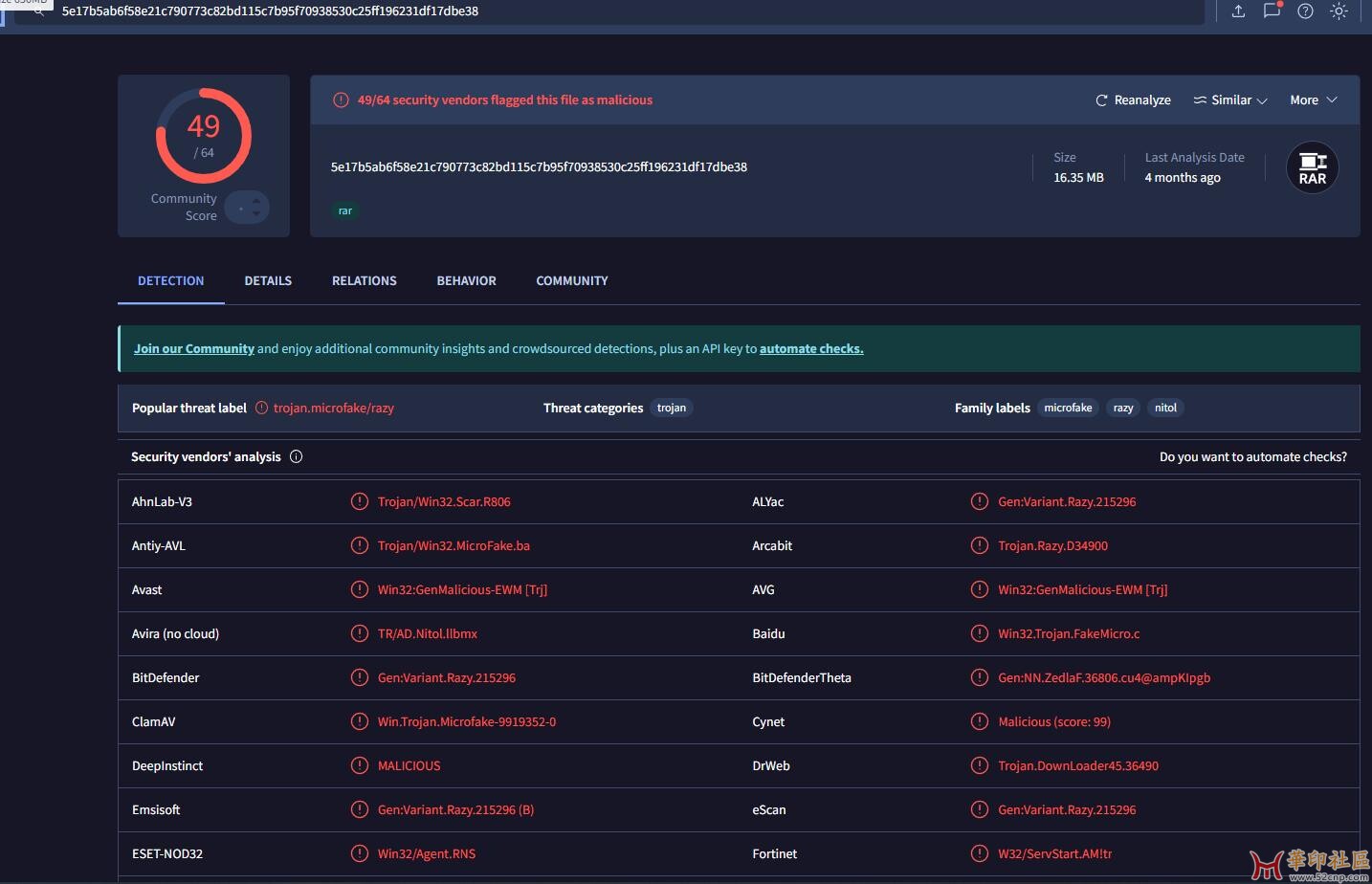The width and height of the screenshot is (1372, 884).
Task: Click the alert icon in the Antiy-AVL row
Action: tap(360, 545)
